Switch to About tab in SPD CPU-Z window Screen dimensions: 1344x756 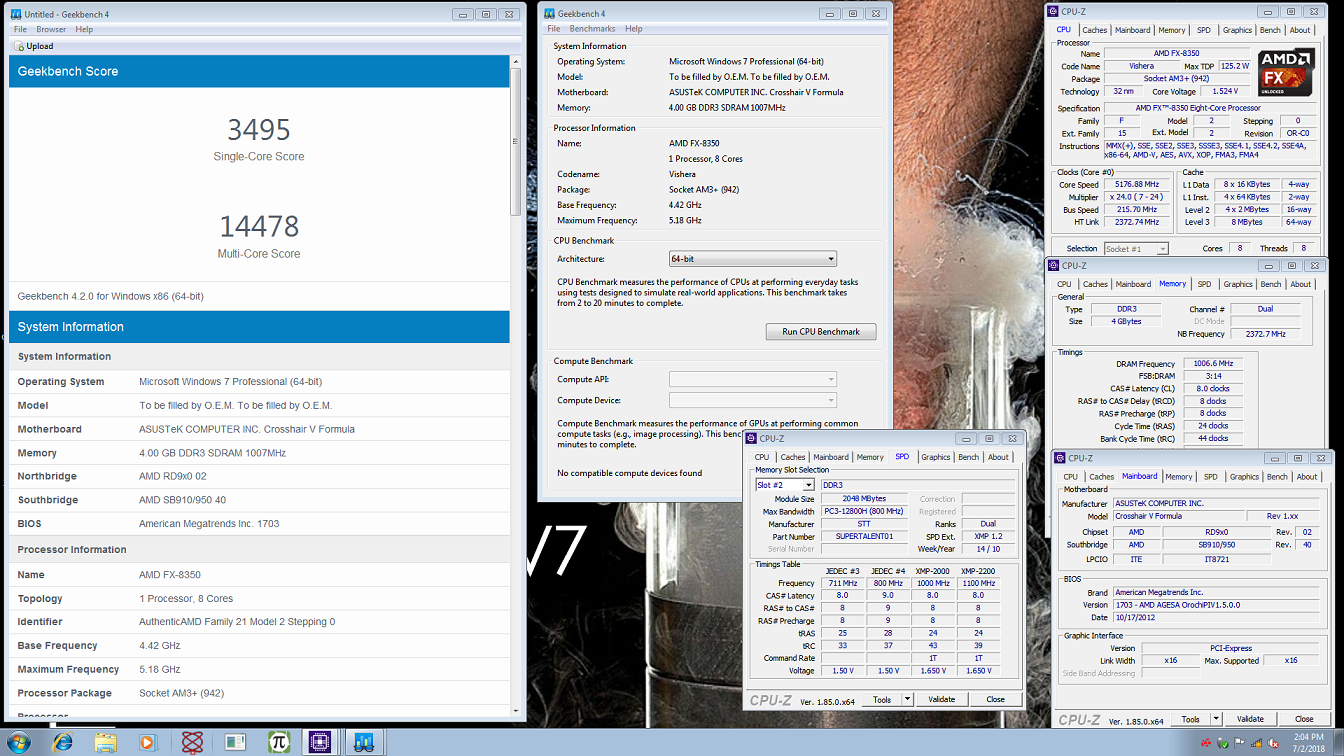click(998, 457)
